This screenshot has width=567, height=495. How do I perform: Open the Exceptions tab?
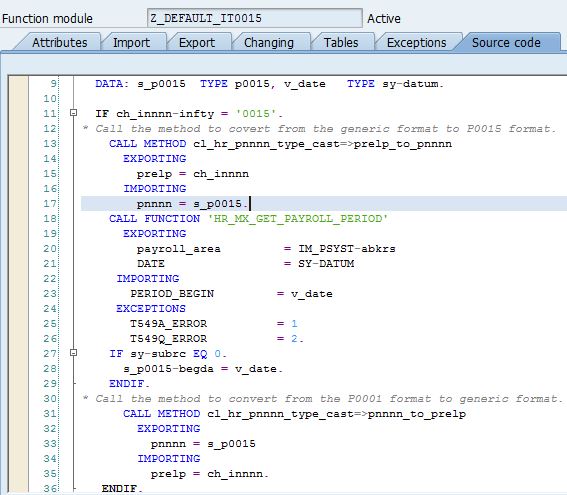(x=416, y=43)
